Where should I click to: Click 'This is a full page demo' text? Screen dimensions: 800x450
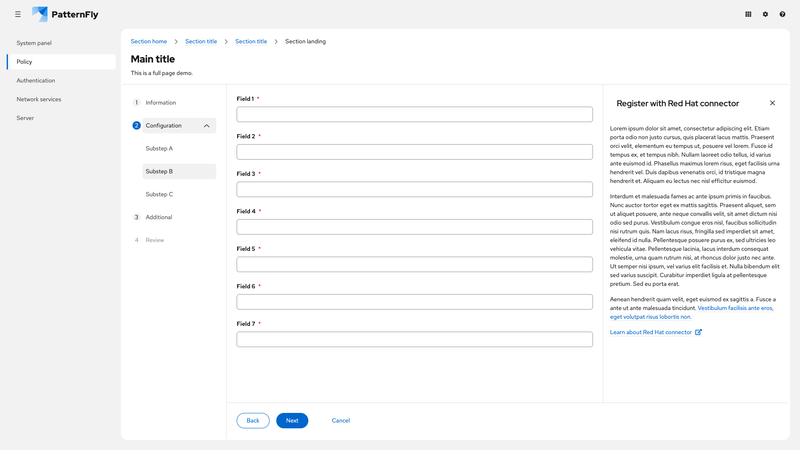pyautogui.click(x=162, y=73)
